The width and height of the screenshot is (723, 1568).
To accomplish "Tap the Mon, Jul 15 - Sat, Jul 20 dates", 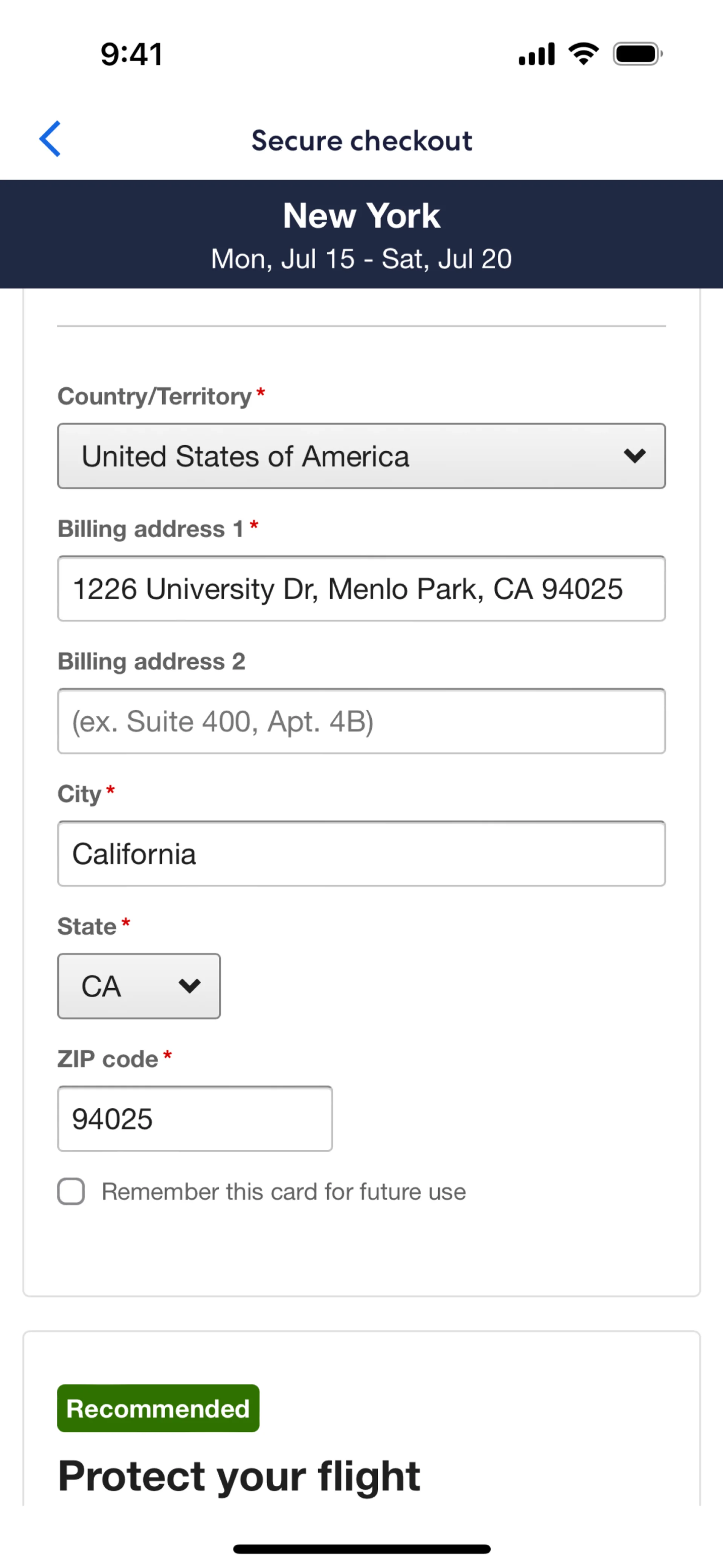I will (x=361, y=259).
